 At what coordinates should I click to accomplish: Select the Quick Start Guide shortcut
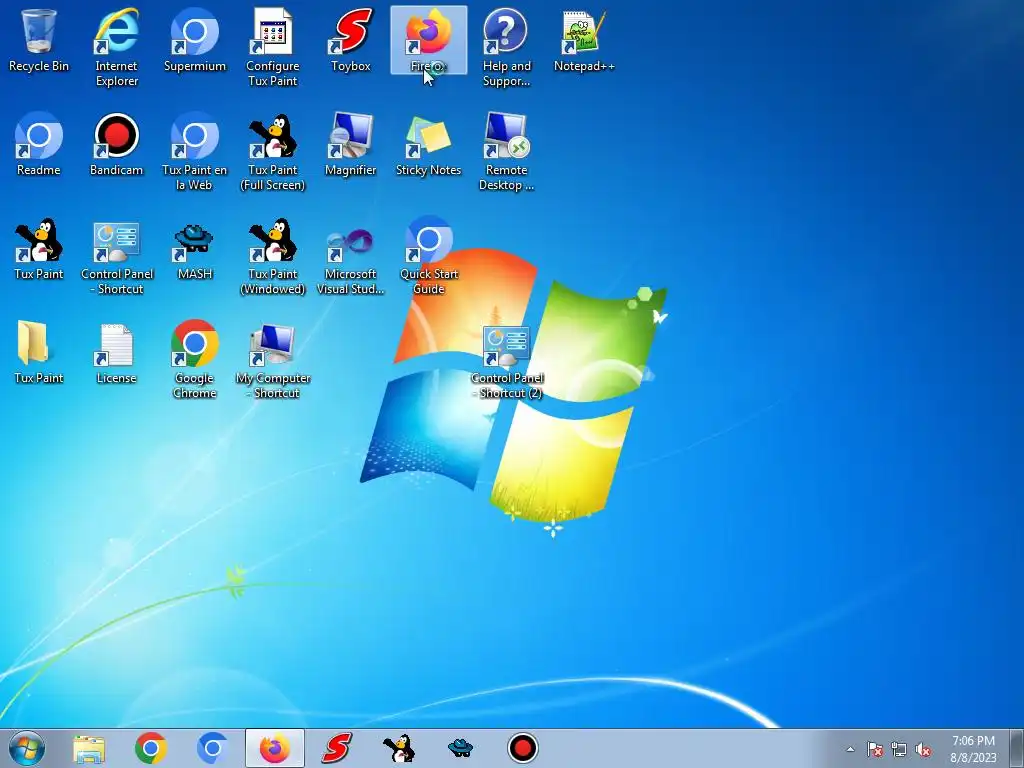coord(428,256)
